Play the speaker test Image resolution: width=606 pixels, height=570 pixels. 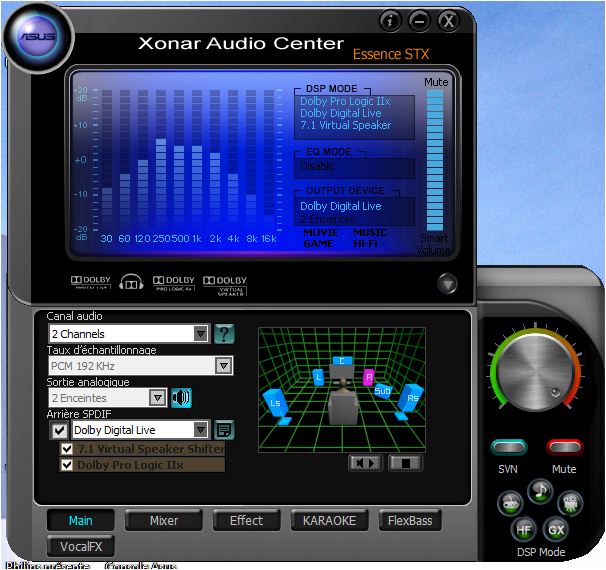tap(365, 463)
